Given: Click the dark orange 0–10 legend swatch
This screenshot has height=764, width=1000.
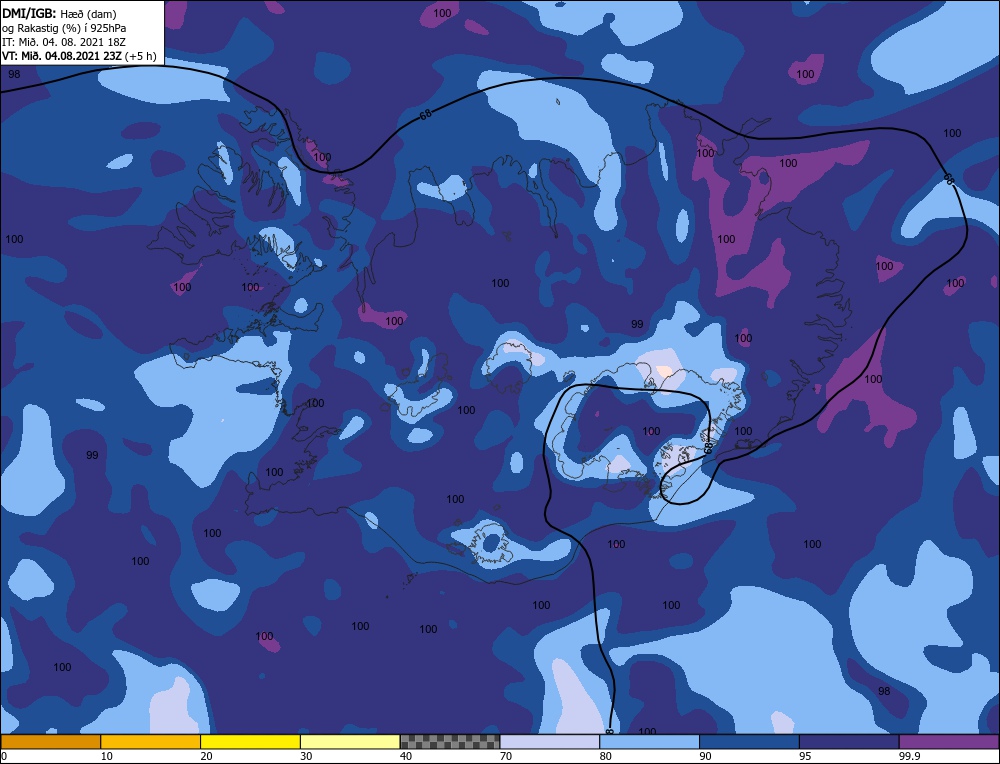Looking at the screenshot, I should 50,742.
